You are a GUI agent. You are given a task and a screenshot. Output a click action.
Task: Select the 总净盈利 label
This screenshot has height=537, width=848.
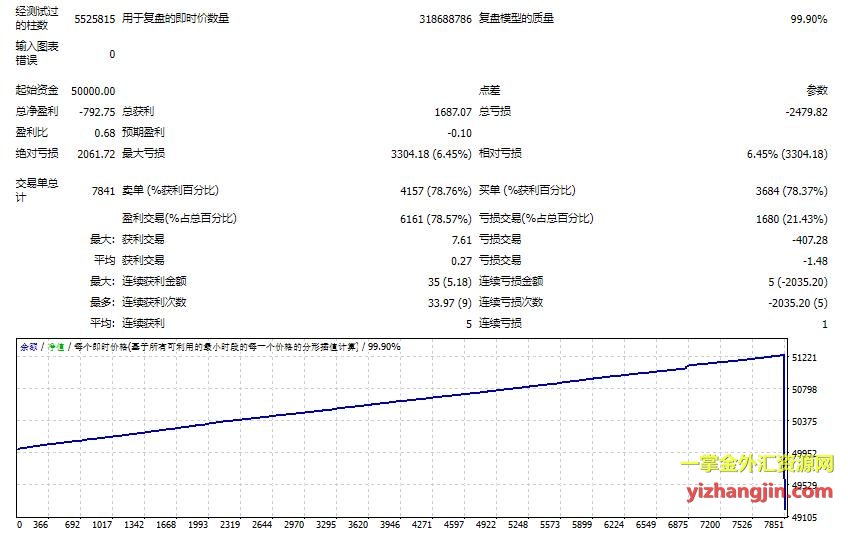[37, 111]
